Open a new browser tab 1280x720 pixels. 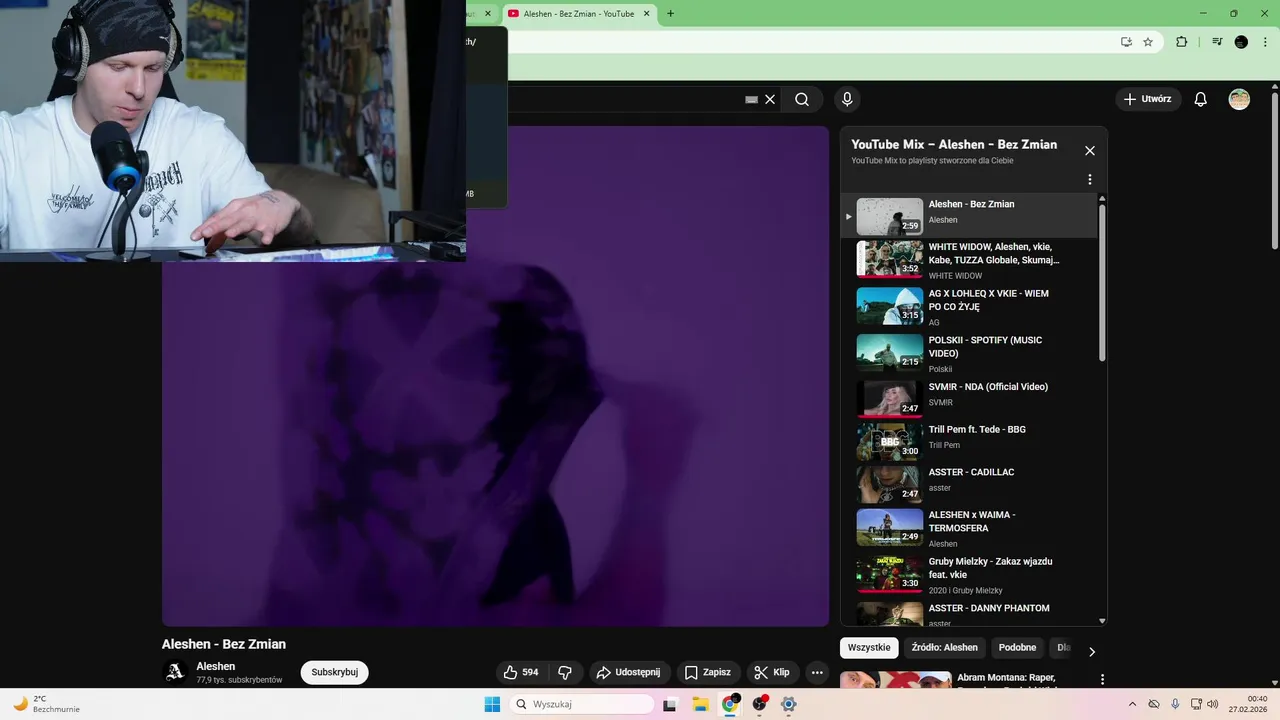click(x=670, y=14)
